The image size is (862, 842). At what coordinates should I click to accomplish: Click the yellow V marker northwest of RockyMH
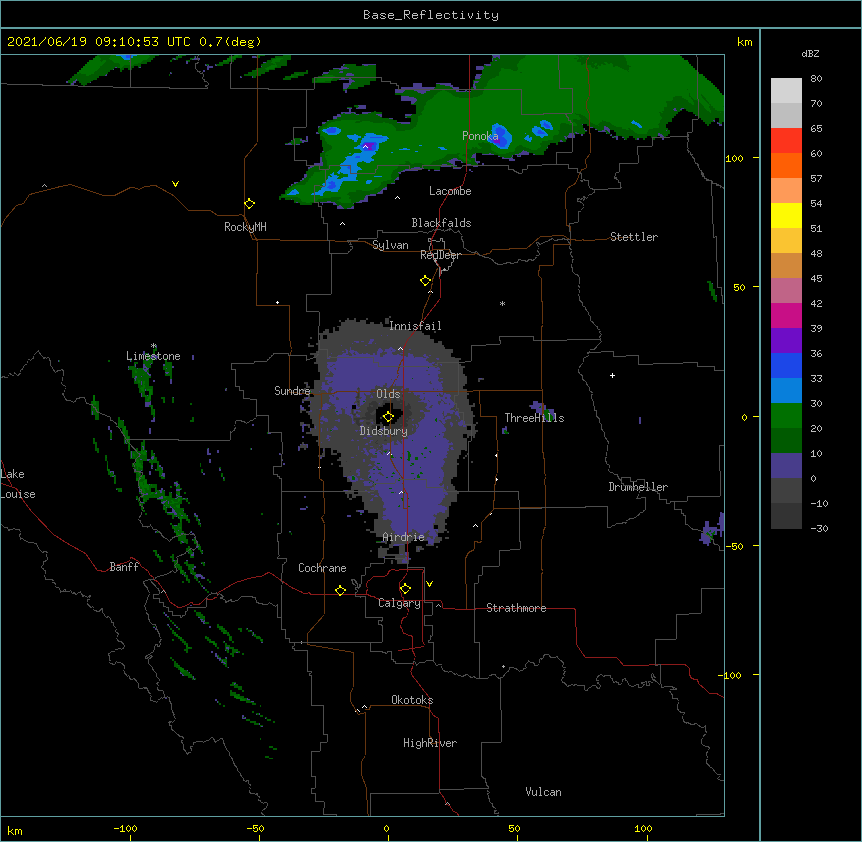coord(175,184)
